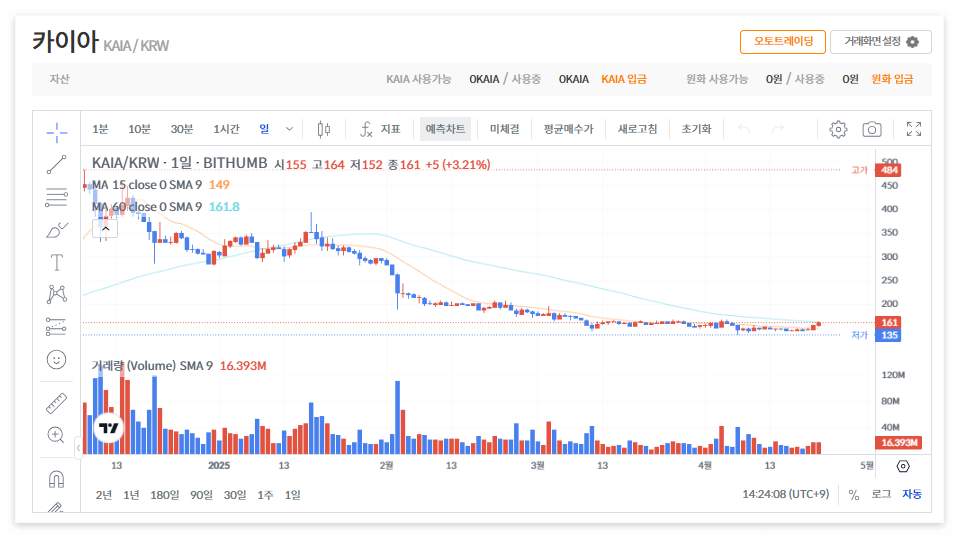Select the ruler measure tool
The image size is (959, 538).
(x=56, y=404)
